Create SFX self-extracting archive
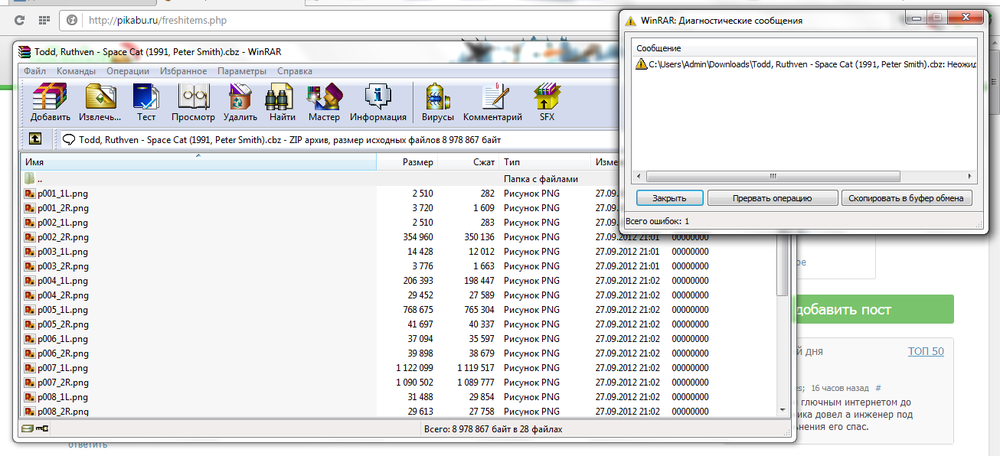Image resolution: width=1000 pixels, height=456 pixels. (x=547, y=101)
